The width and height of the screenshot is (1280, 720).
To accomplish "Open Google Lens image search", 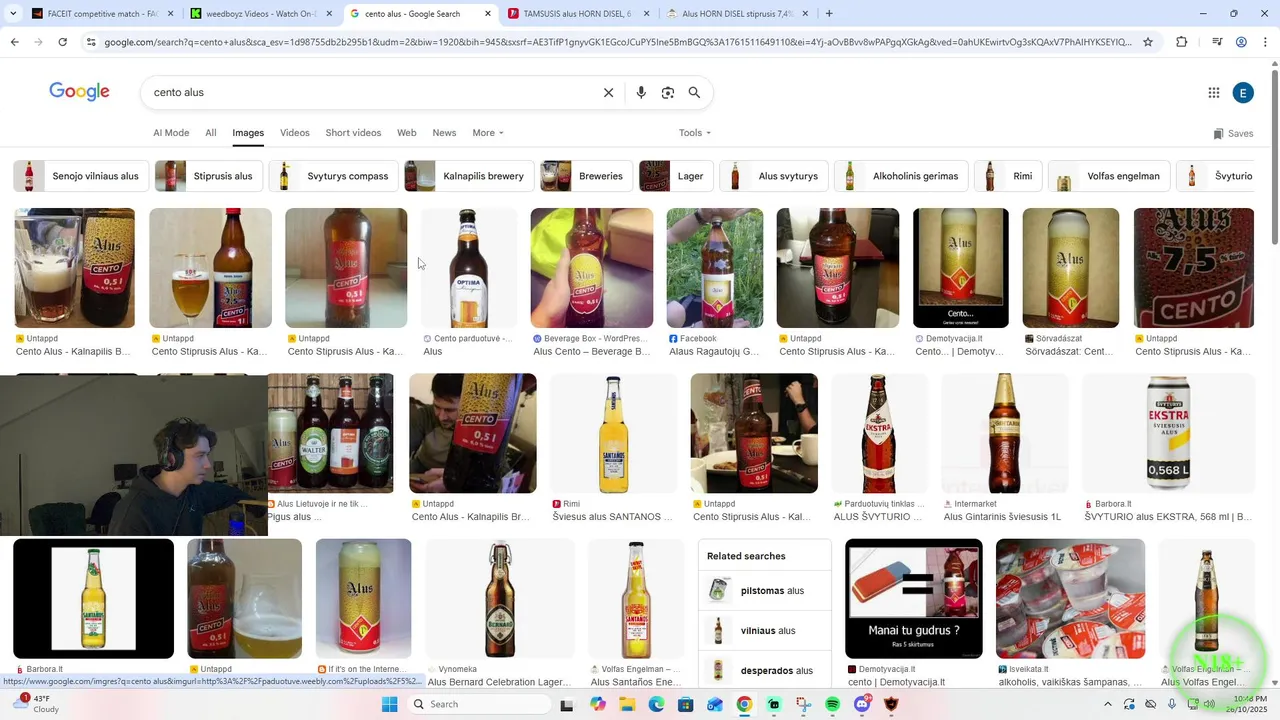I will pyautogui.click(x=668, y=93).
